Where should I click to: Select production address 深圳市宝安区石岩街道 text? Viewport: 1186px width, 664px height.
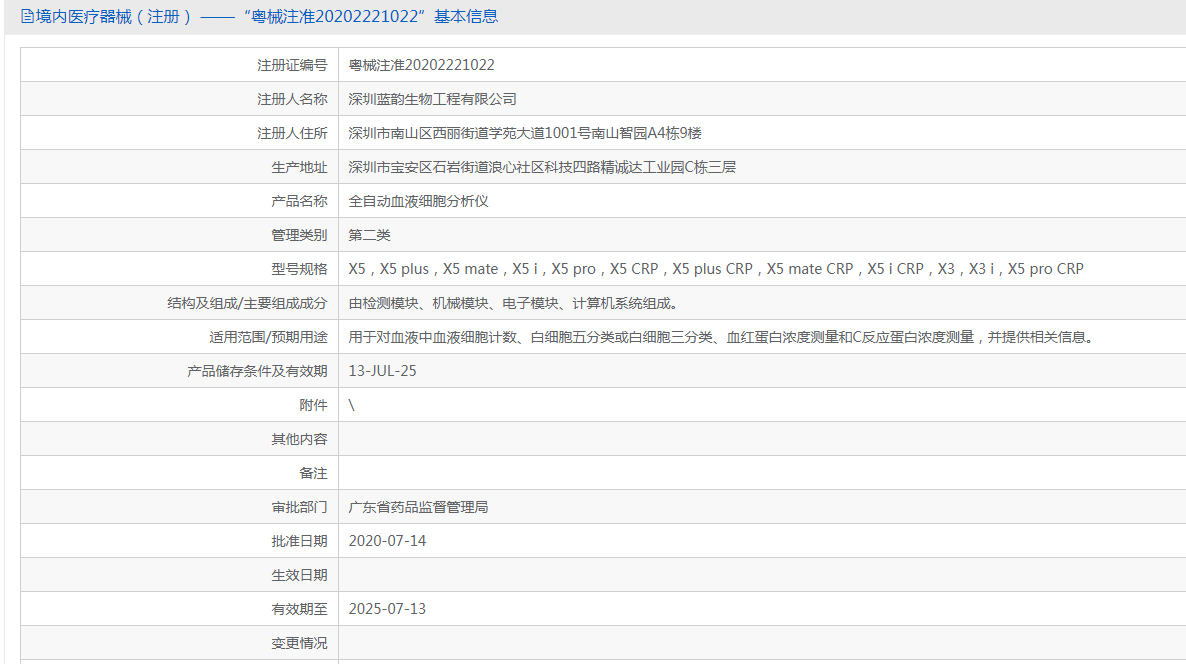[x=418, y=167]
